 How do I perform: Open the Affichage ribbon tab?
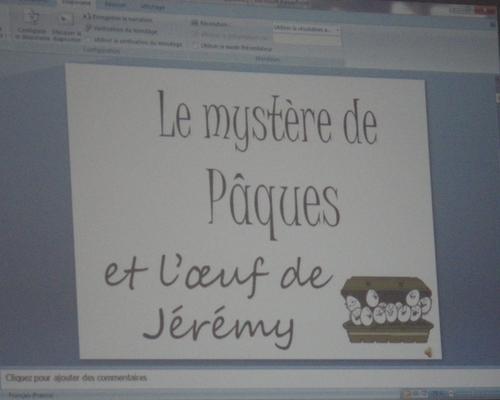pyautogui.click(x=152, y=7)
